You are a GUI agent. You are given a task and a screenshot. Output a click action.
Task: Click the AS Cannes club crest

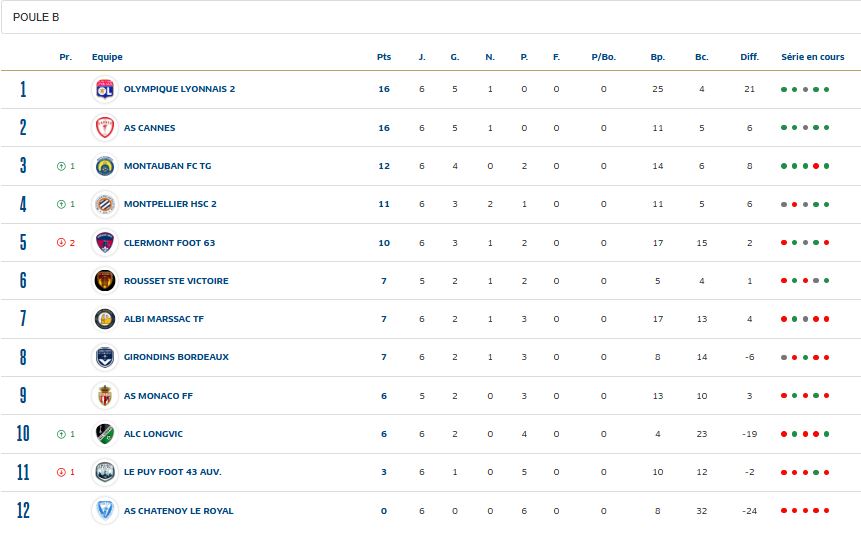tap(105, 128)
